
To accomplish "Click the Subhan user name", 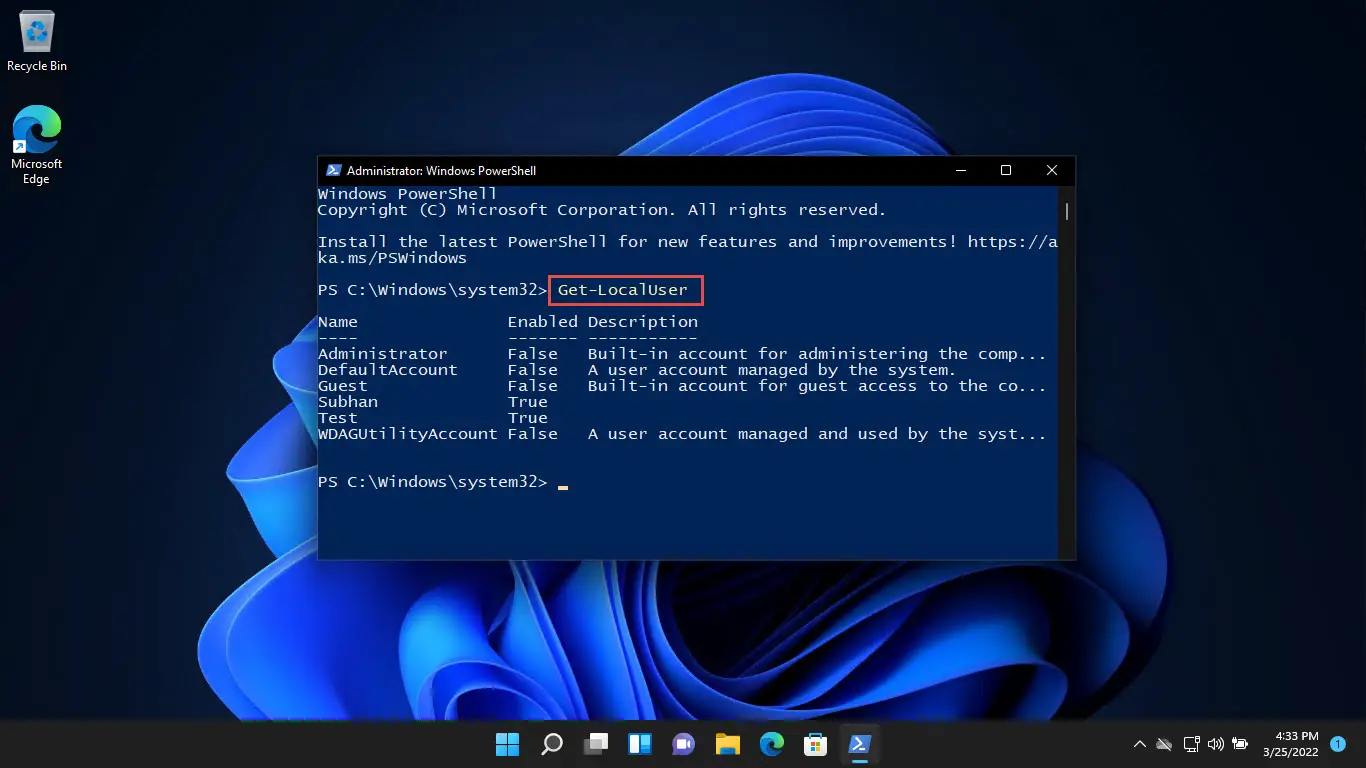I will 348,402.
